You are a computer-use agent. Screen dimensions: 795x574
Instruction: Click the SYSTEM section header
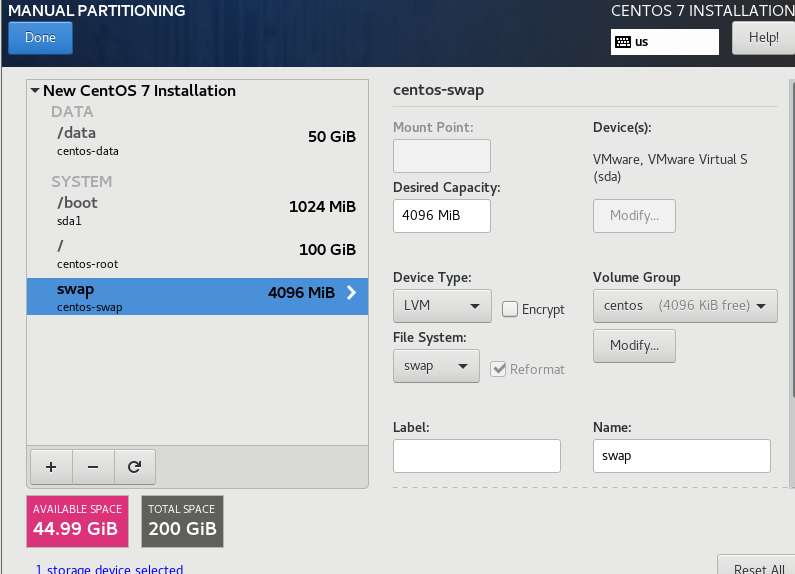pos(82,182)
